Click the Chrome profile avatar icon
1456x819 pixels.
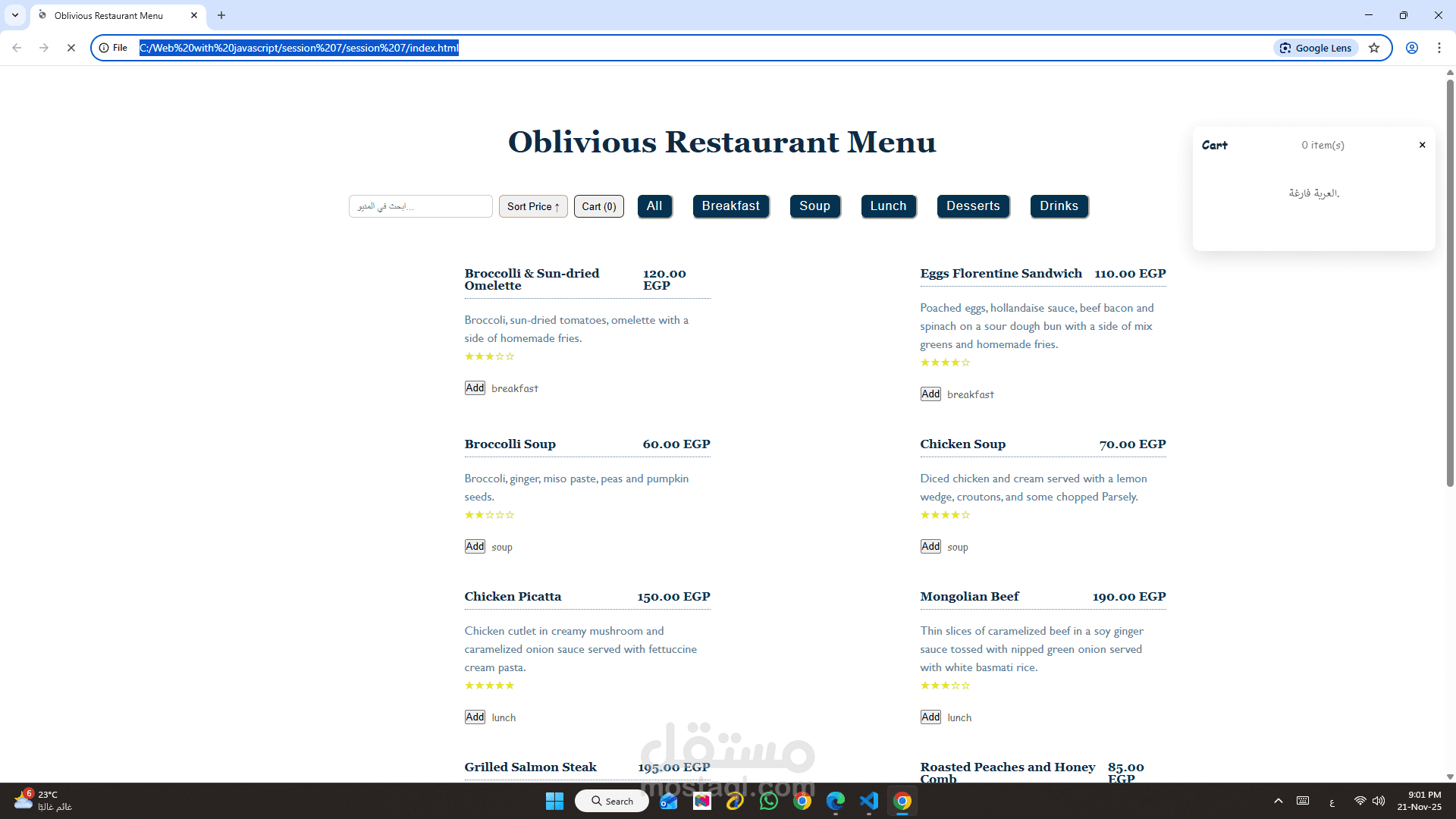pyautogui.click(x=1412, y=48)
